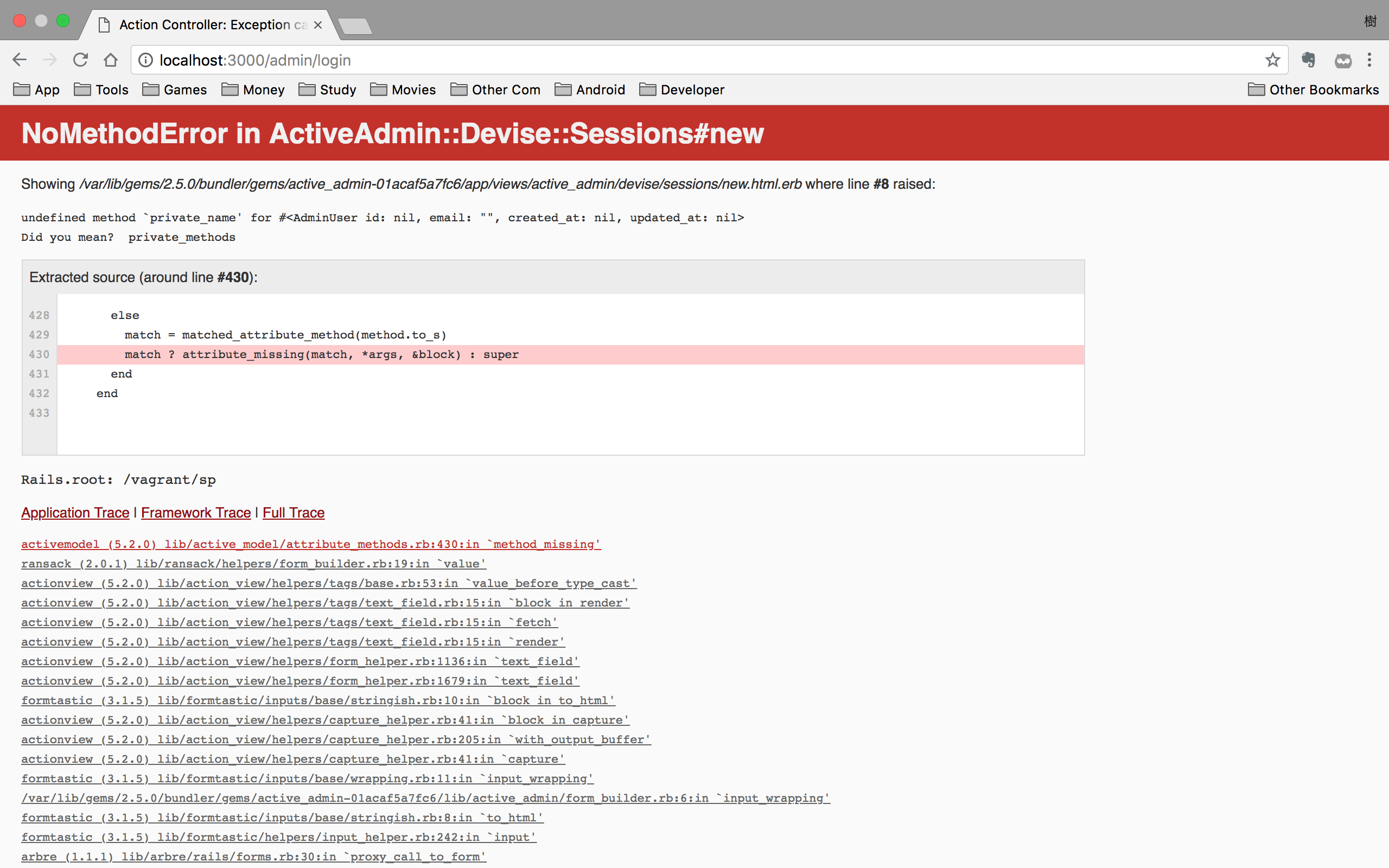Open Chrome three-dot menu
Screen dimensions: 1389x868
click(1369, 60)
